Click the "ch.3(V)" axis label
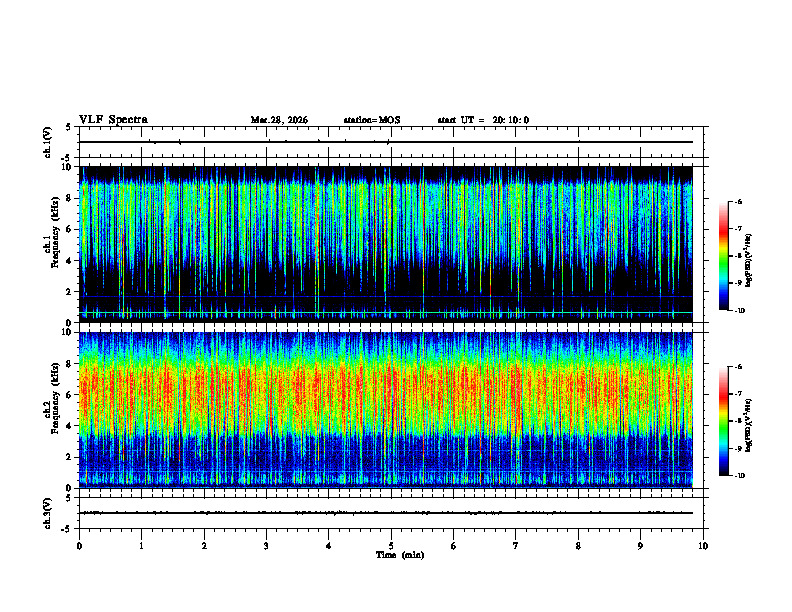The height and width of the screenshot is (612, 792). pyautogui.click(x=48, y=513)
